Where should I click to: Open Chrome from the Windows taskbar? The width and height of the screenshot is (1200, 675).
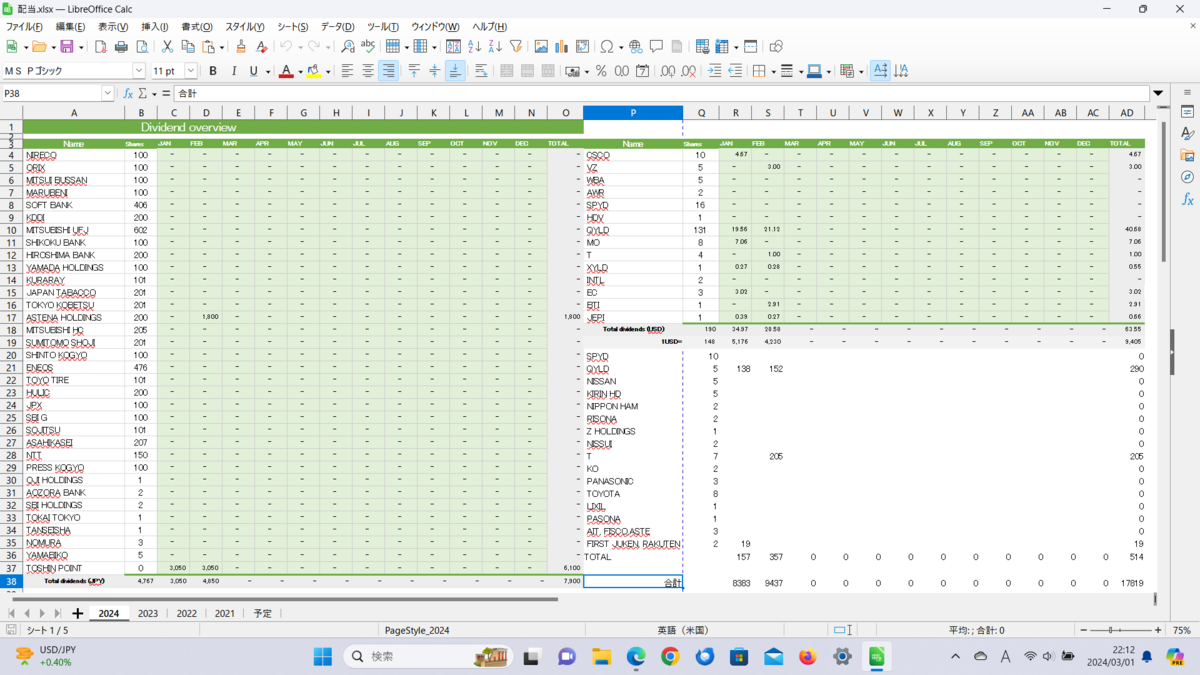pyautogui.click(x=670, y=656)
